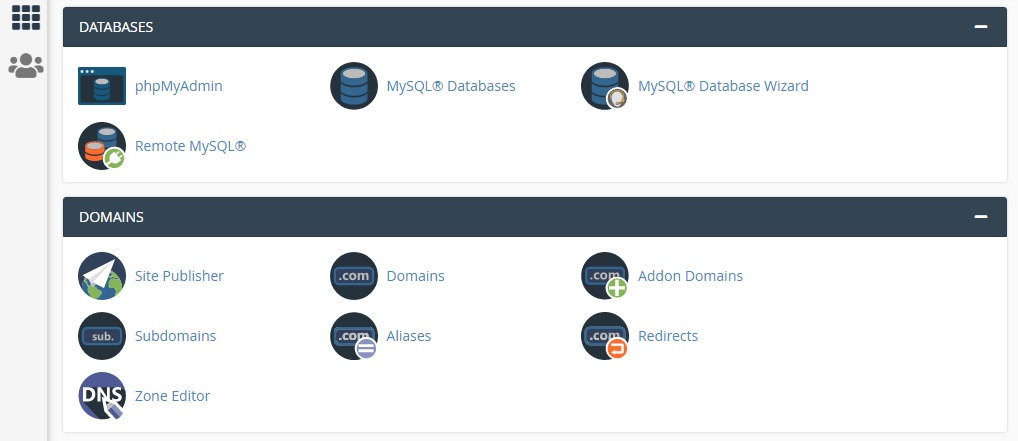
Task: Click the phpMyAdmin icon
Action: click(102, 86)
